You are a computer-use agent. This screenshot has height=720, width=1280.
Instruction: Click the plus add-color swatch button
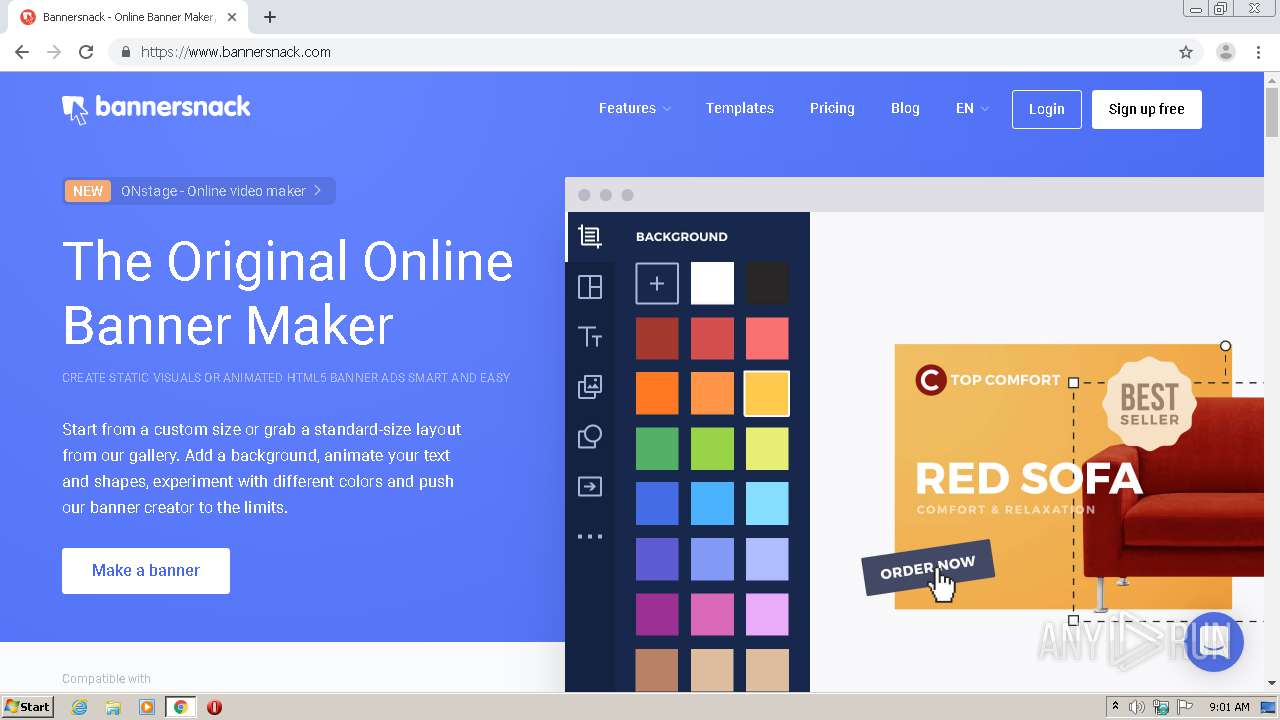(x=657, y=284)
